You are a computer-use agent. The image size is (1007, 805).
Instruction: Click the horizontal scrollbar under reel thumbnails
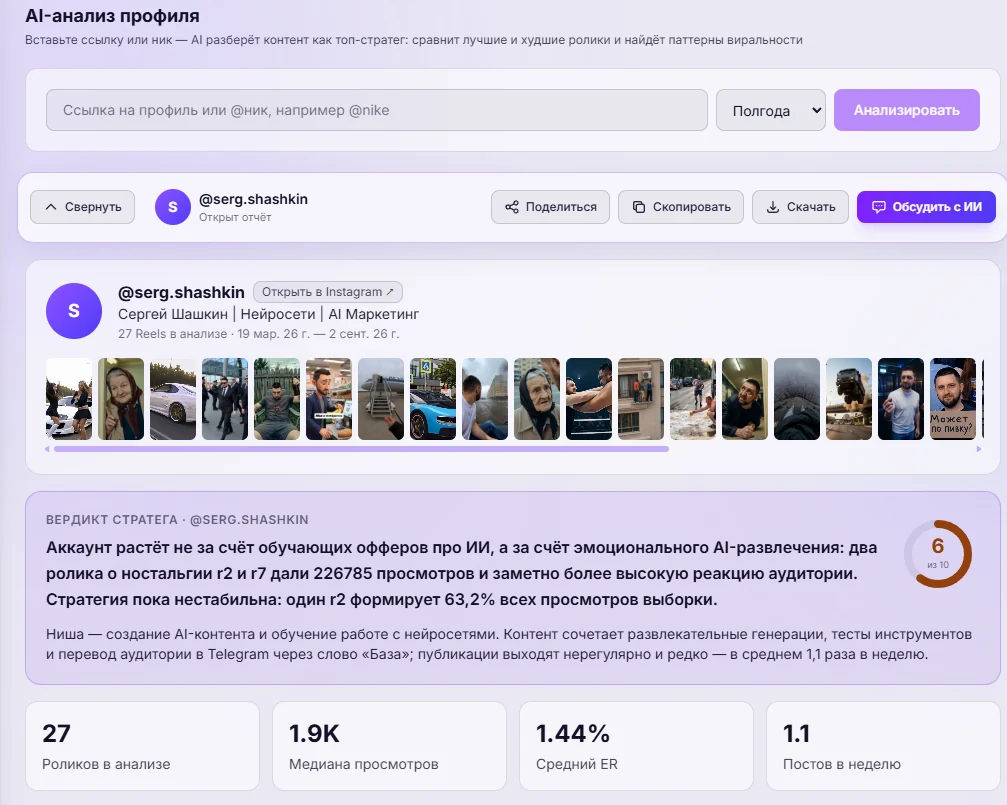(362, 449)
